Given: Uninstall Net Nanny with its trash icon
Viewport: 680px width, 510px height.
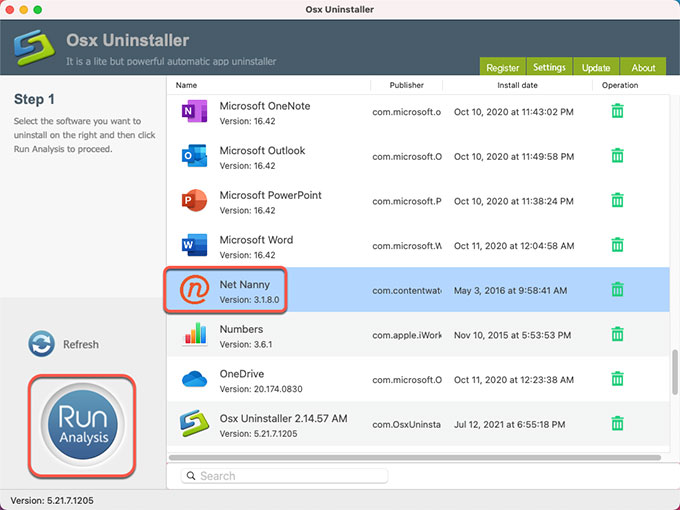Looking at the screenshot, I should (617, 290).
